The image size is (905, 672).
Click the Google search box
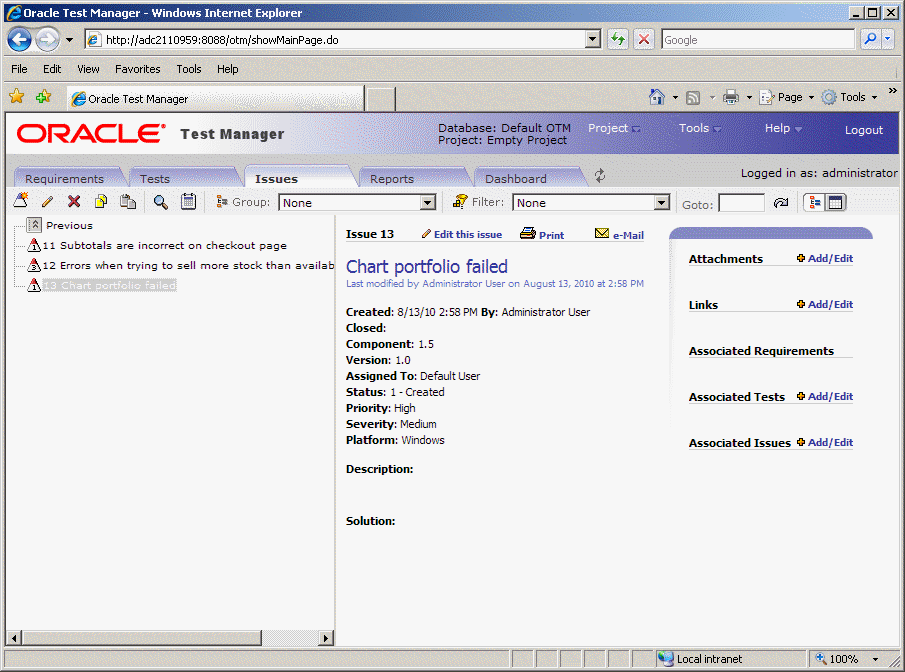pyautogui.click(x=758, y=39)
